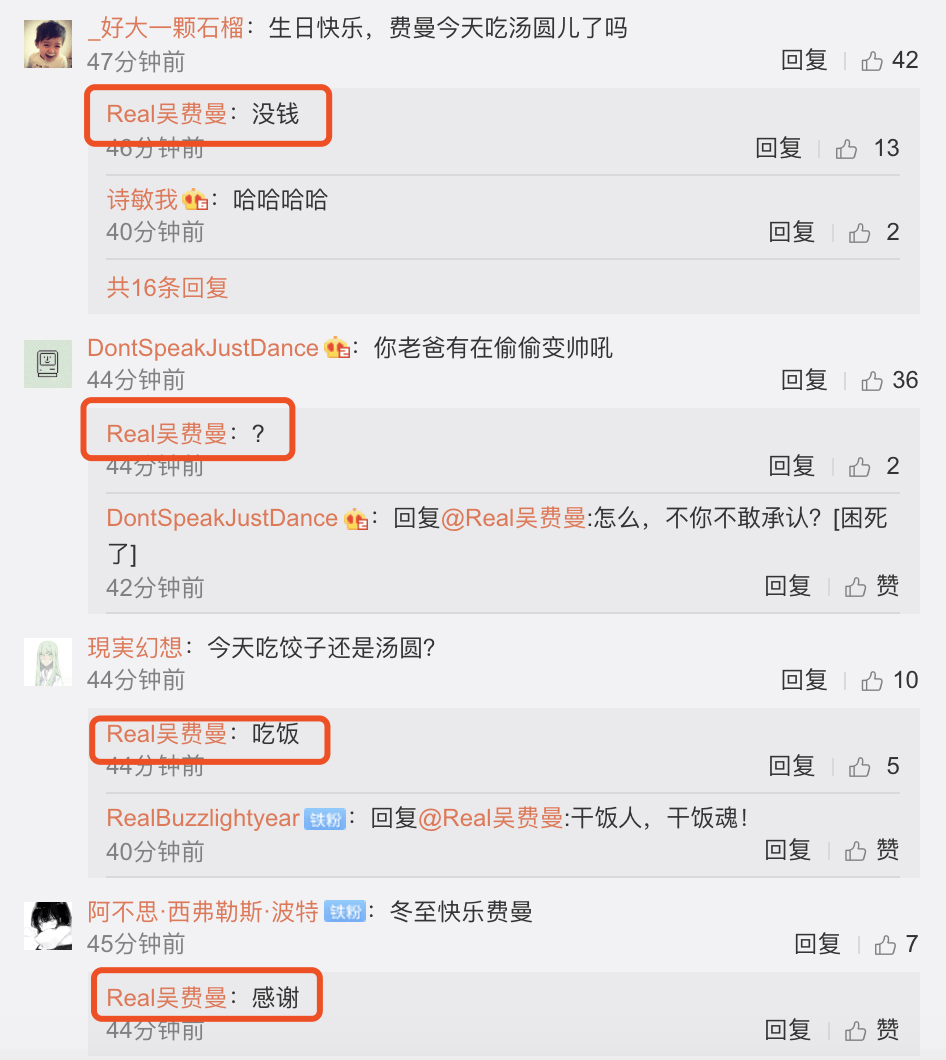946x1060 pixels.
Task: Like Real吴费曼's question mark reply
Action: [874, 466]
